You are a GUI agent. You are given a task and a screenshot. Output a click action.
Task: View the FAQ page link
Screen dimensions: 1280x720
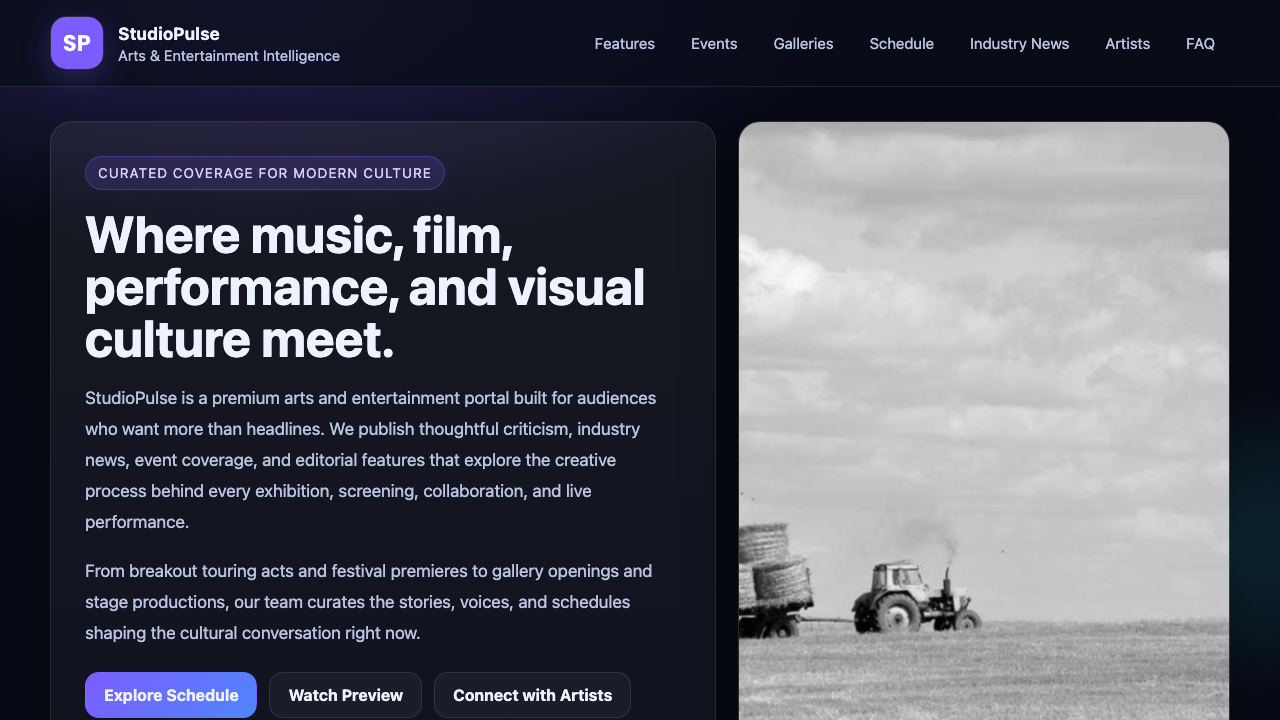tap(1200, 44)
